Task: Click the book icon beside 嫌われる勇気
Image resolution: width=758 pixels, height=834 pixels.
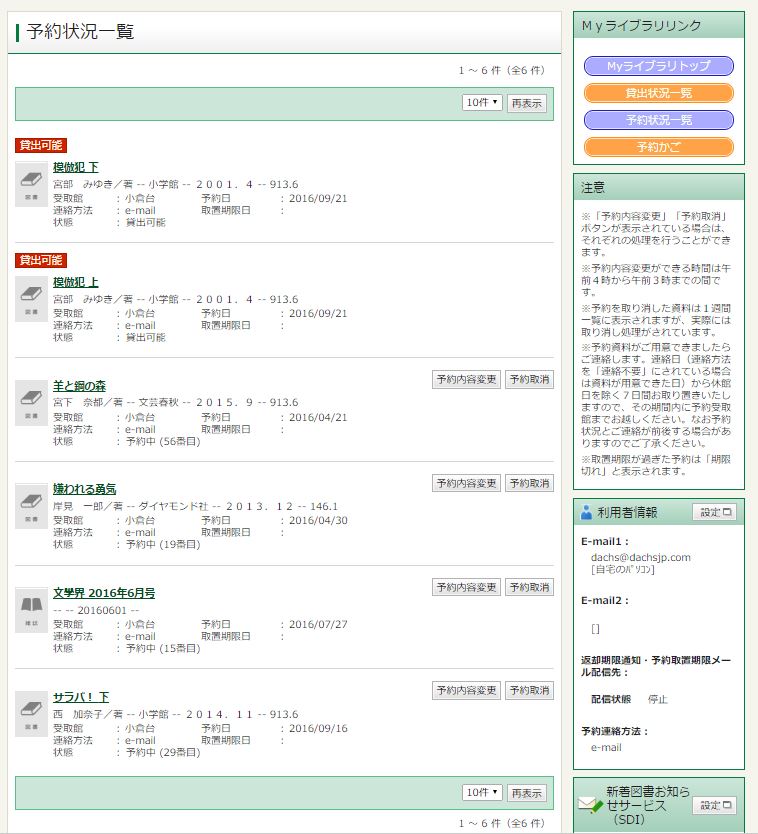Action: tap(31, 507)
